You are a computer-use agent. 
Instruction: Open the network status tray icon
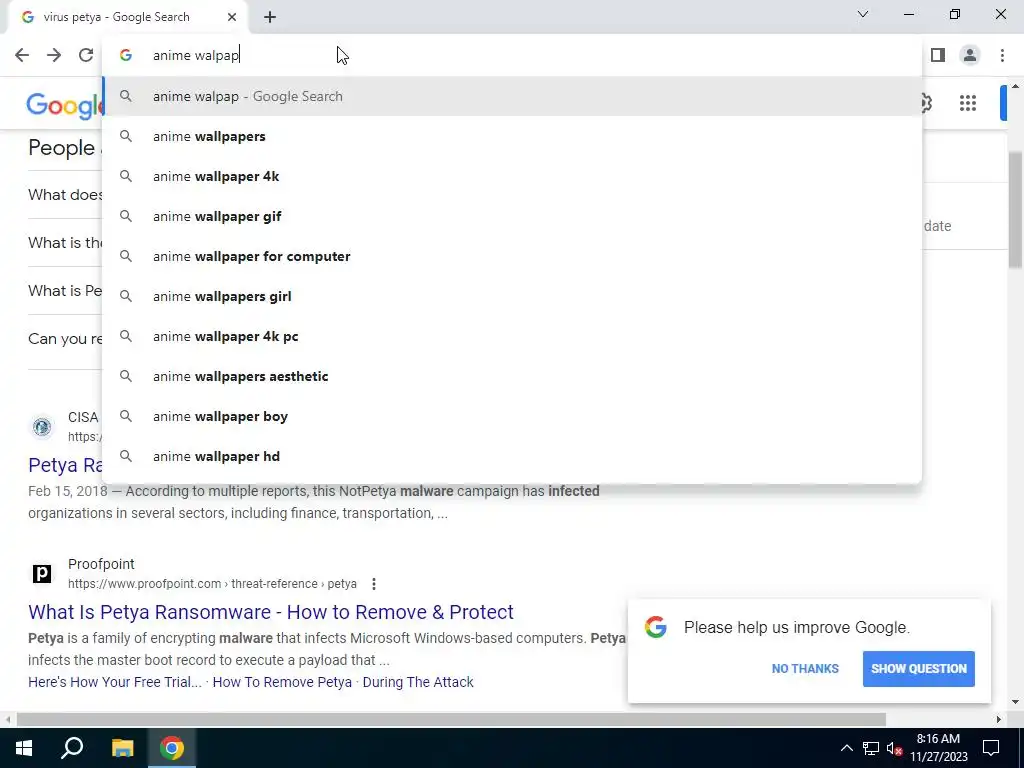(871, 748)
